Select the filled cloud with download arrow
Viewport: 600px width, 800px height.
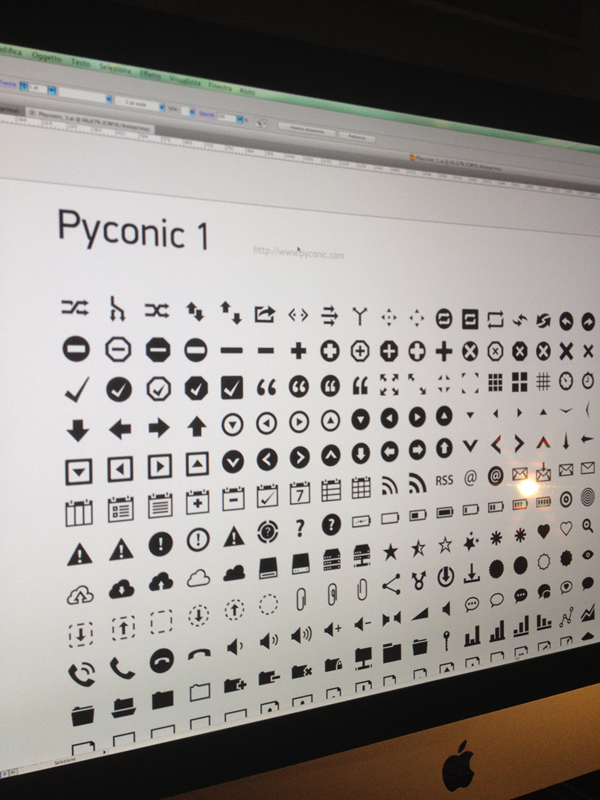(121, 589)
